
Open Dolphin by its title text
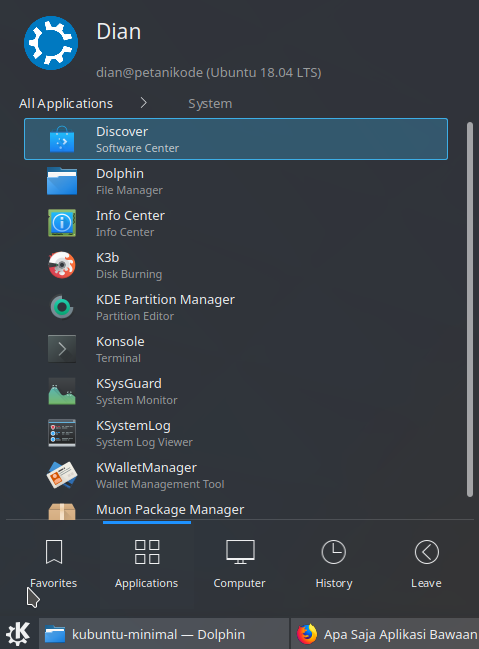[120, 174]
